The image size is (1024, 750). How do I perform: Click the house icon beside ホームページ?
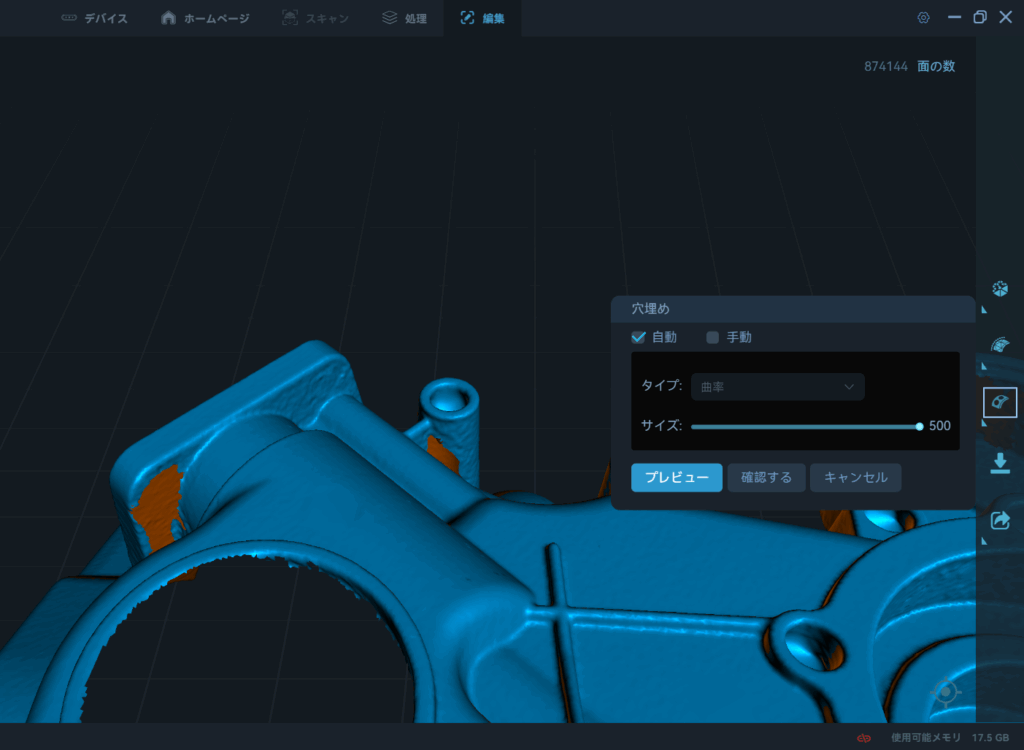pos(168,18)
